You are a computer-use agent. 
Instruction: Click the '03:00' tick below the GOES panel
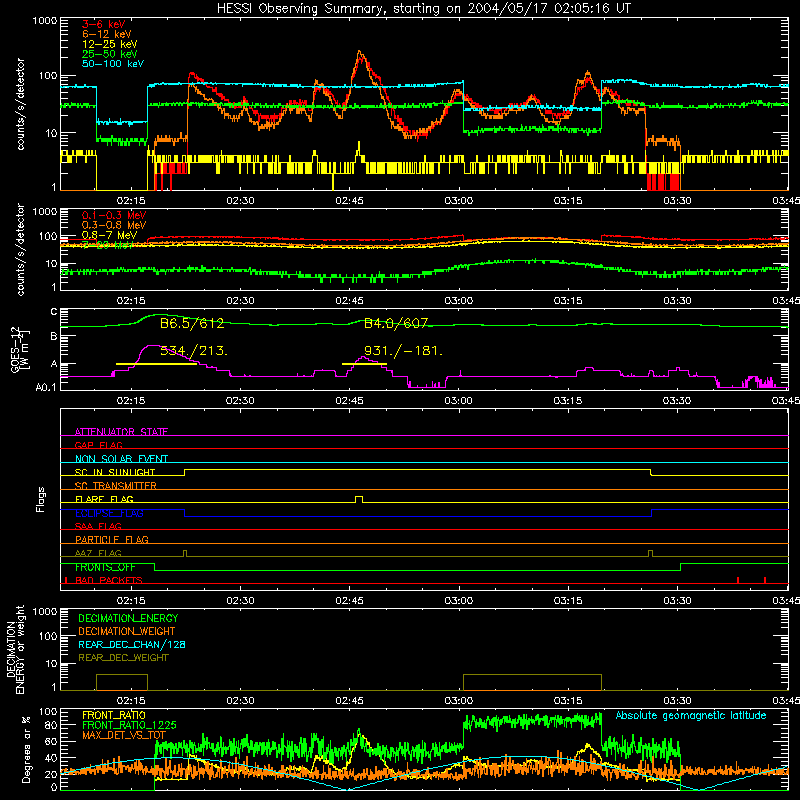(459, 401)
